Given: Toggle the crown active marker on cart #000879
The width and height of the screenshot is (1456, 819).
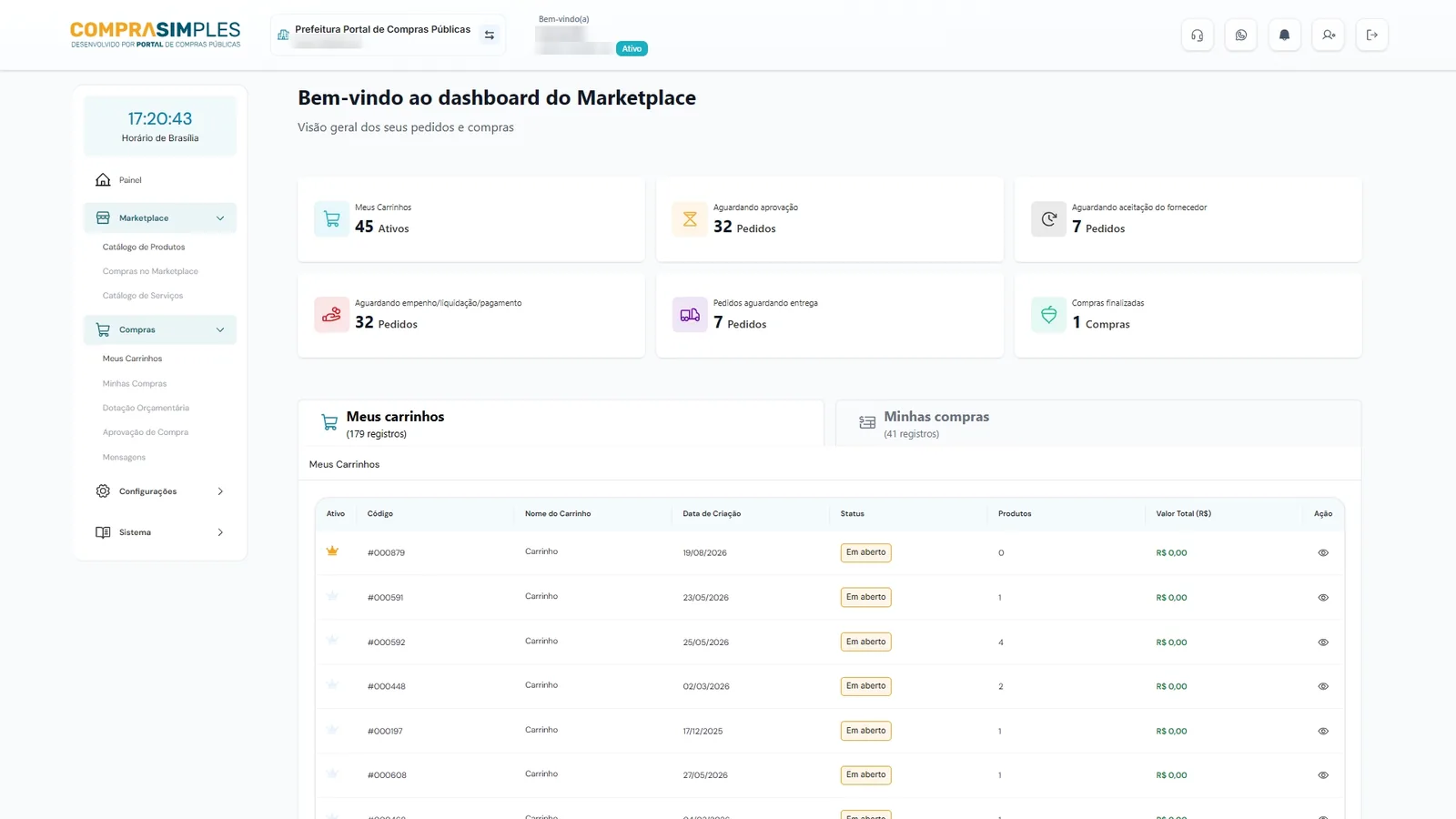Looking at the screenshot, I should 332,551.
